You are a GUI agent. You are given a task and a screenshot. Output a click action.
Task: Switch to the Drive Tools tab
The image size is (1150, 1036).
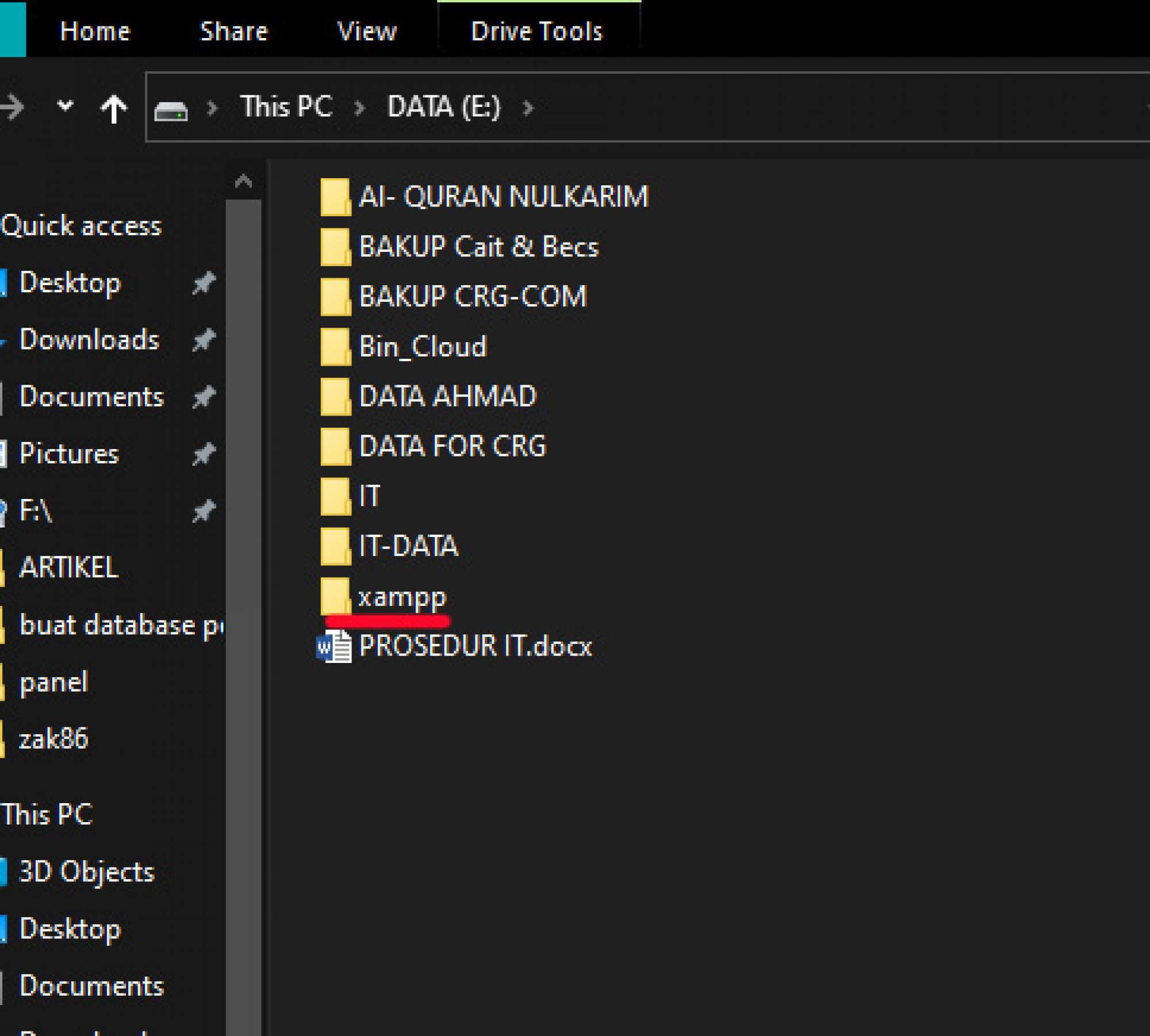point(536,31)
